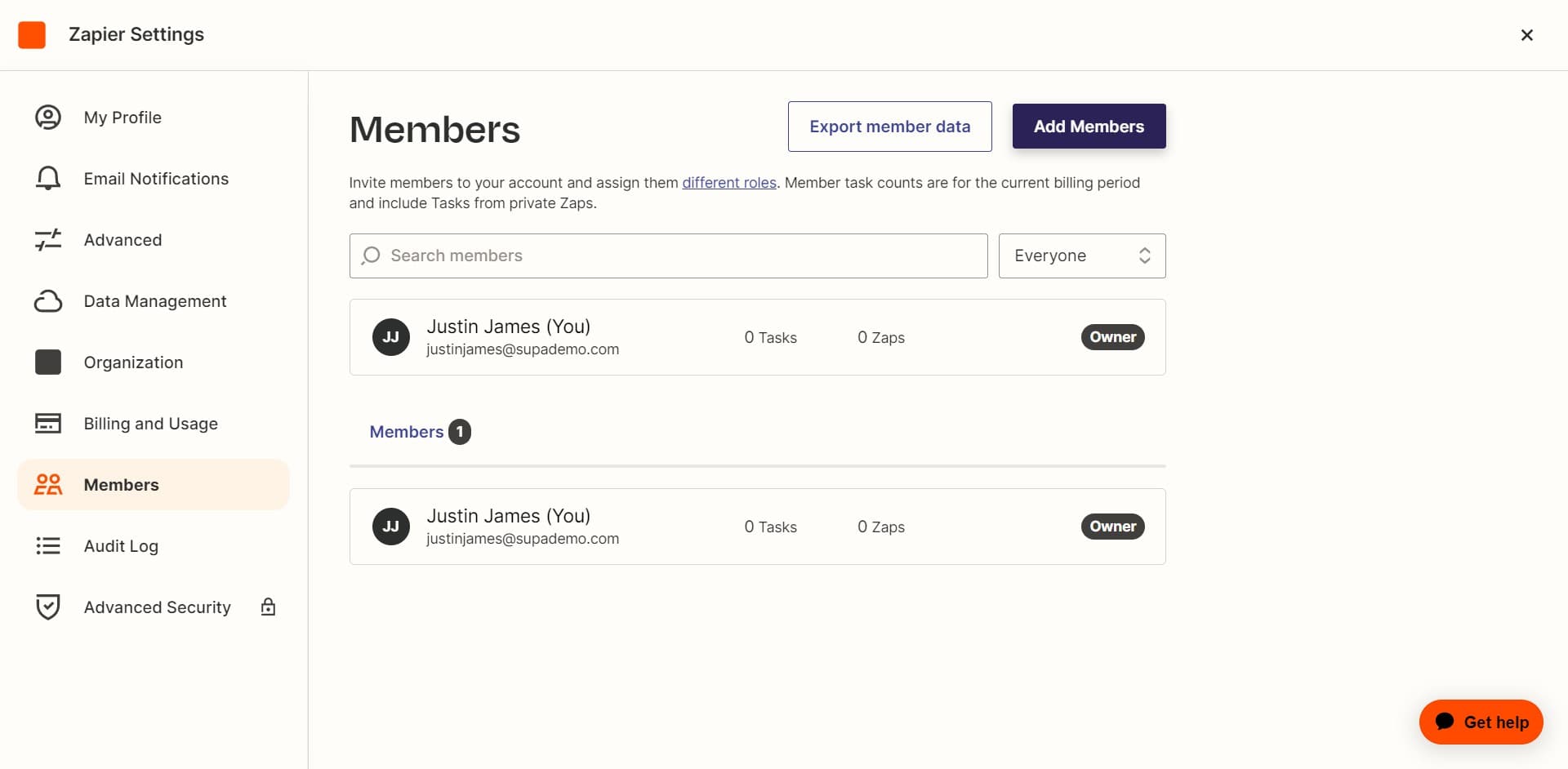The width and height of the screenshot is (1568, 769).
Task: Click the lock icon after Advanced Security
Action: click(x=268, y=607)
